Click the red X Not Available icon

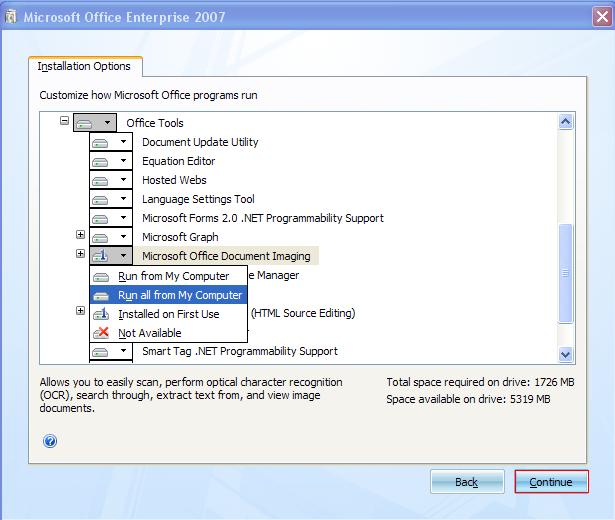(x=101, y=333)
